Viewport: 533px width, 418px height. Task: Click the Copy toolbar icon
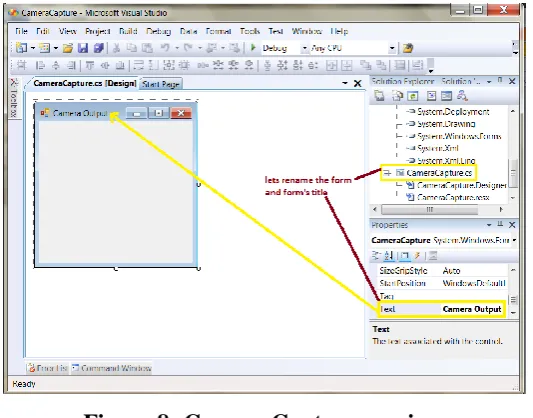click(131, 48)
